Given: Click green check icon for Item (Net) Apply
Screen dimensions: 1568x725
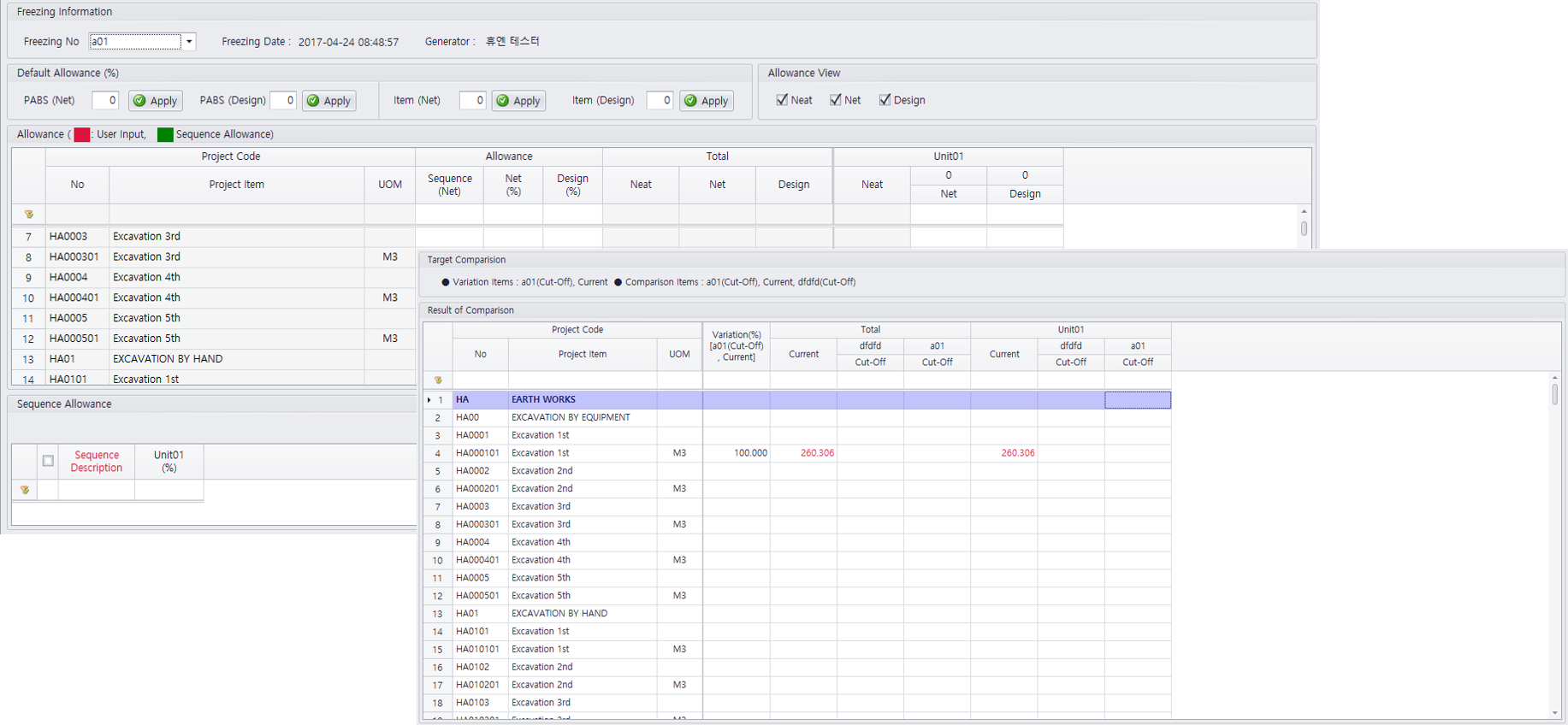Looking at the screenshot, I should (x=503, y=101).
